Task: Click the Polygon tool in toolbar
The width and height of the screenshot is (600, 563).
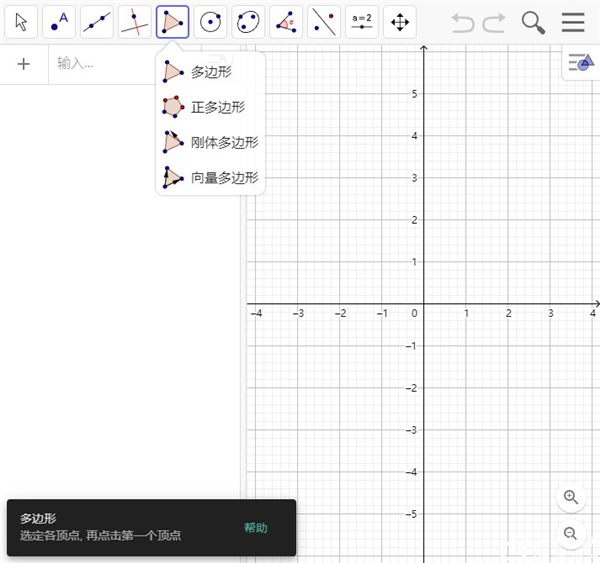Action: pos(173,22)
